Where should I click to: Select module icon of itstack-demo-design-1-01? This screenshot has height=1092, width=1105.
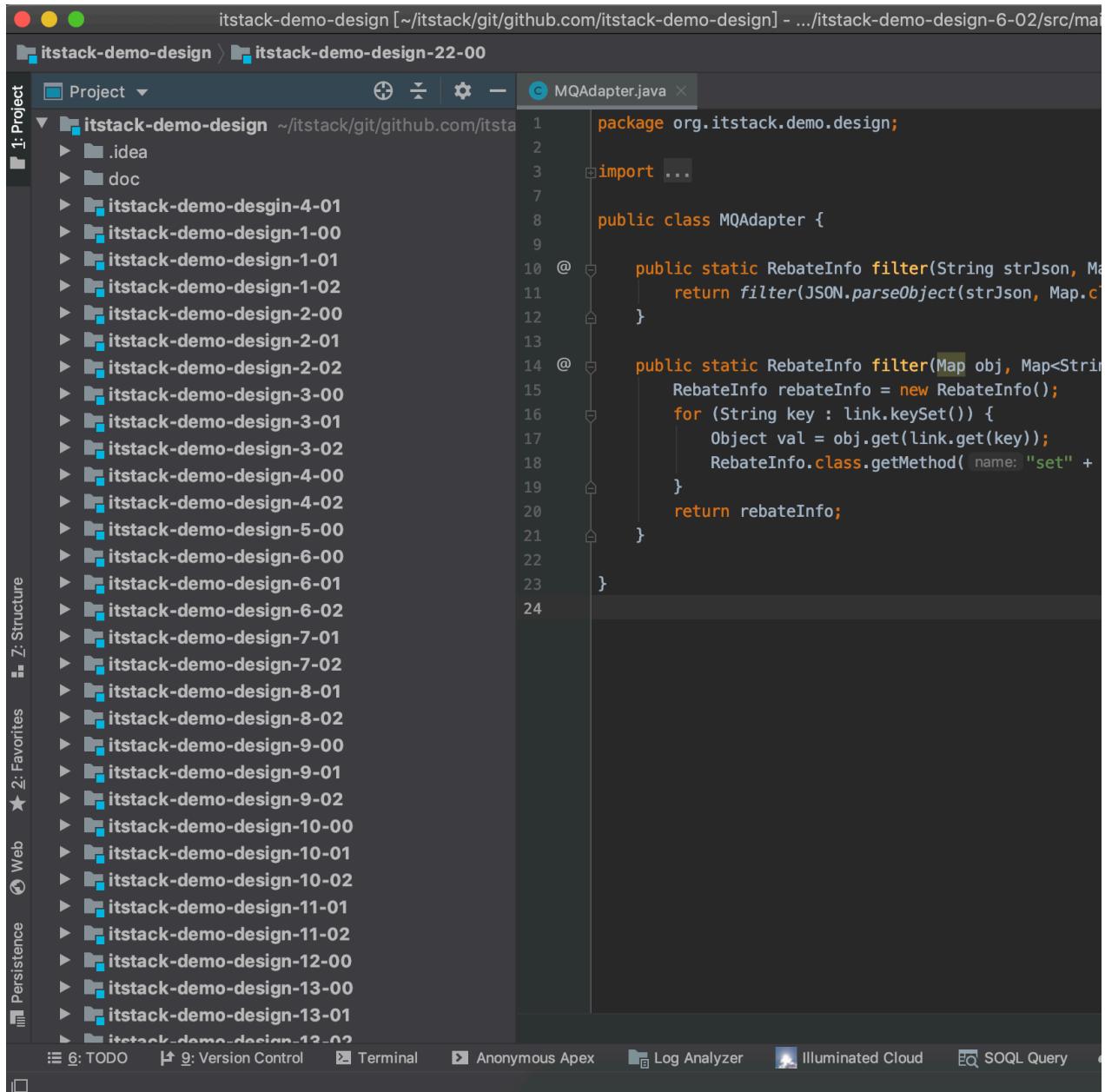(94, 260)
